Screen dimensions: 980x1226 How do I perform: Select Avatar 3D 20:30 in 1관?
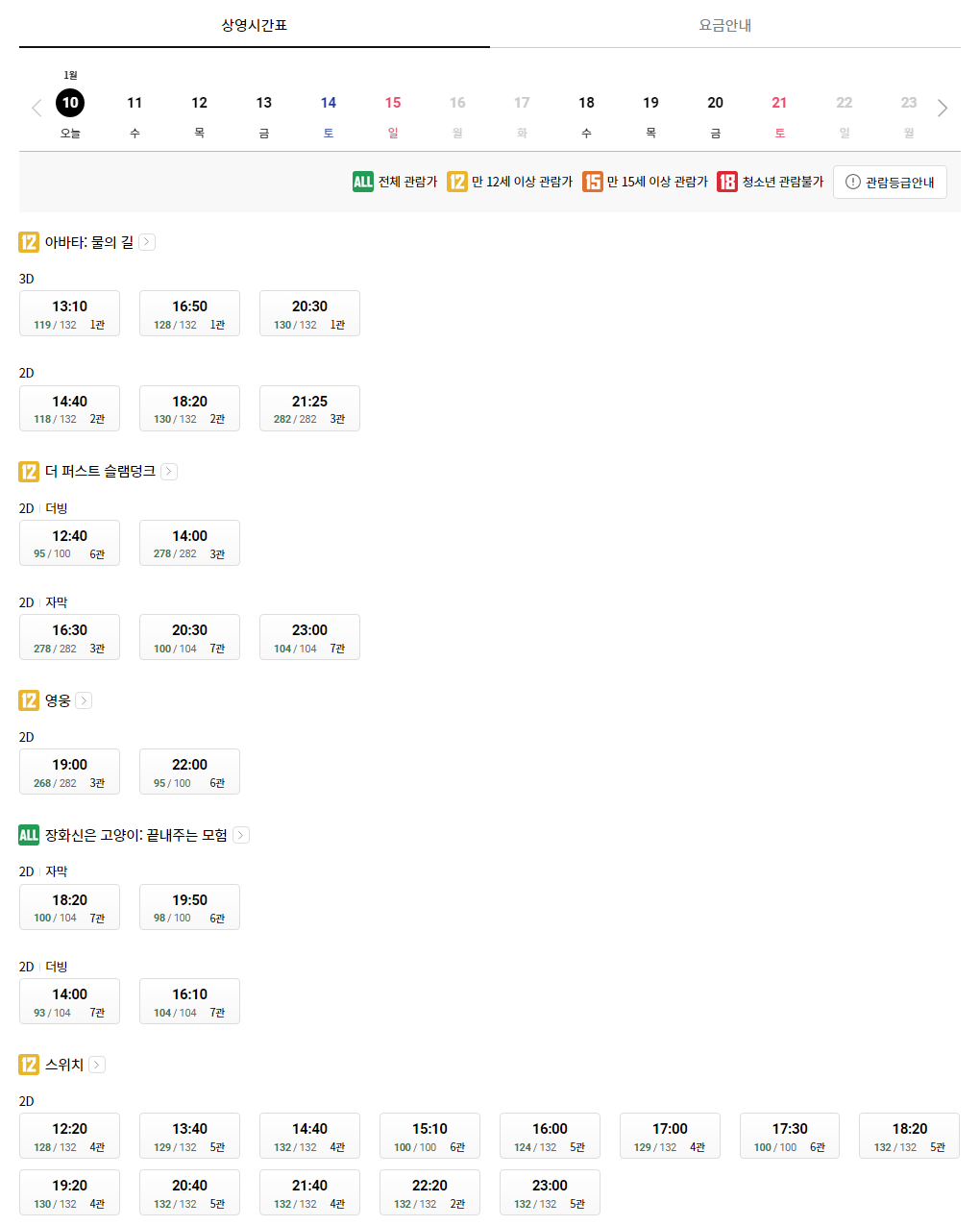point(309,313)
